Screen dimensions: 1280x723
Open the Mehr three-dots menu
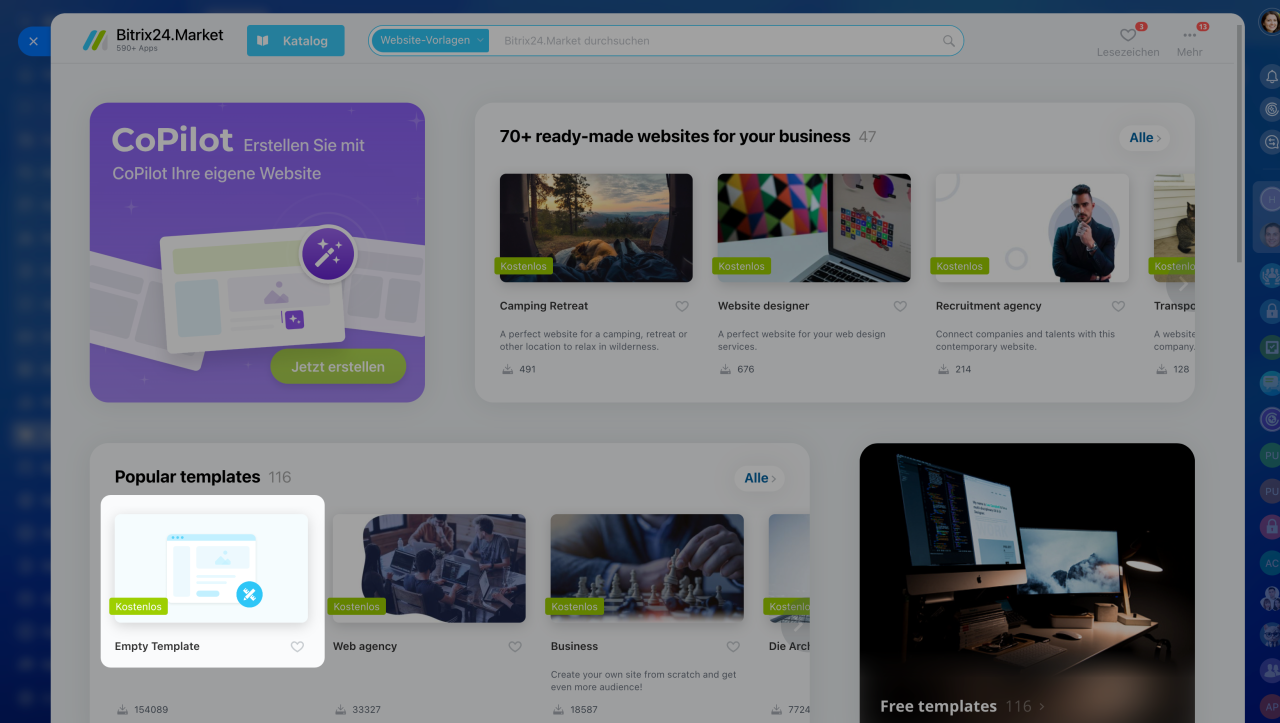pyautogui.click(x=1189, y=35)
